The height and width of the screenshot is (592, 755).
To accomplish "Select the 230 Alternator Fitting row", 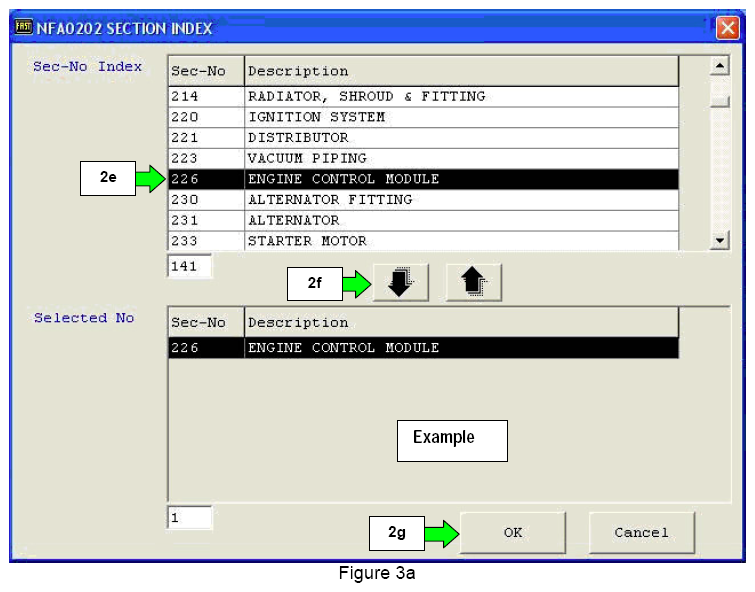I will pyautogui.click(x=422, y=200).
